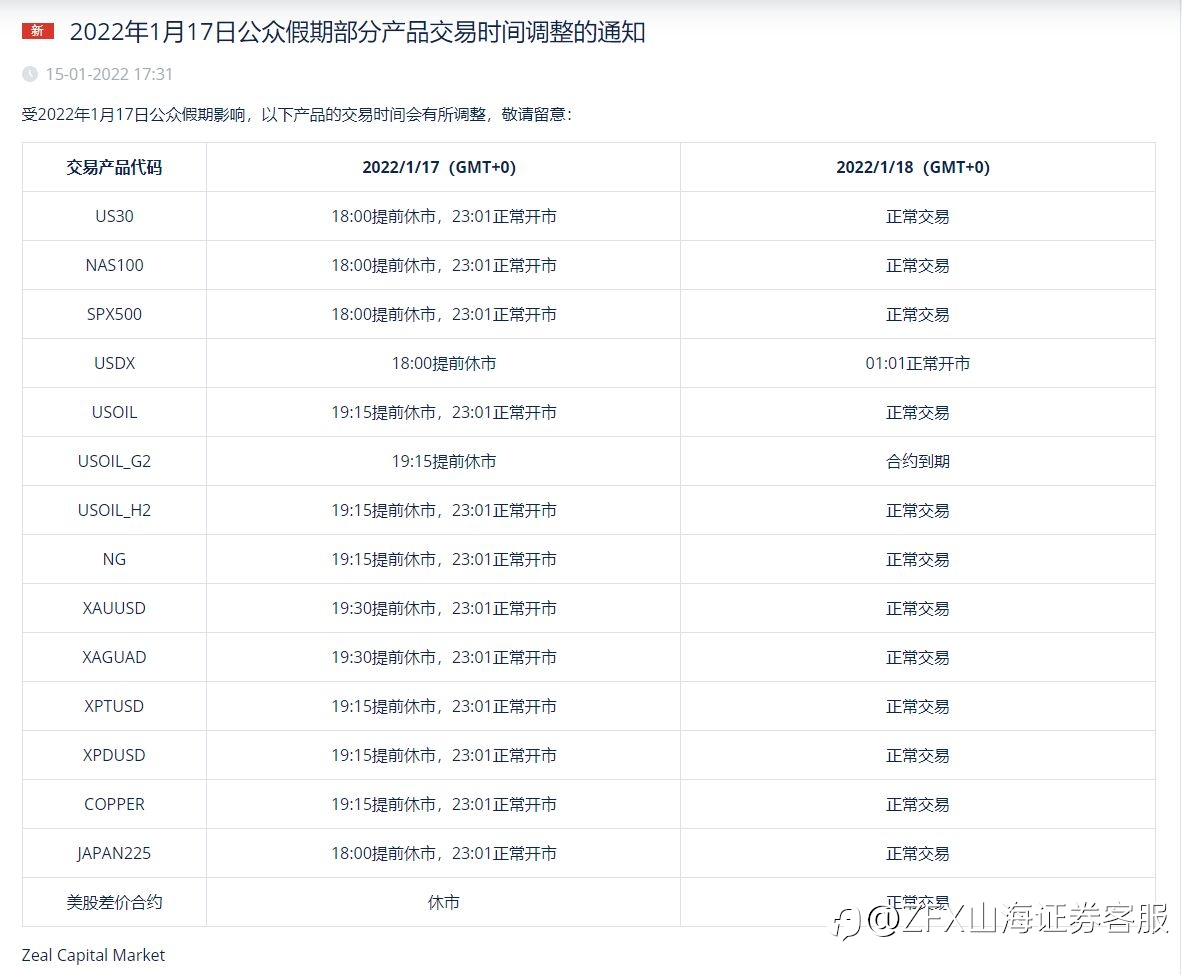Viewport: 1182px width, 975px height.
Task: Click XPDUSD's 19:15提前休市 schedule cell
Action: [x=444, y=756]
